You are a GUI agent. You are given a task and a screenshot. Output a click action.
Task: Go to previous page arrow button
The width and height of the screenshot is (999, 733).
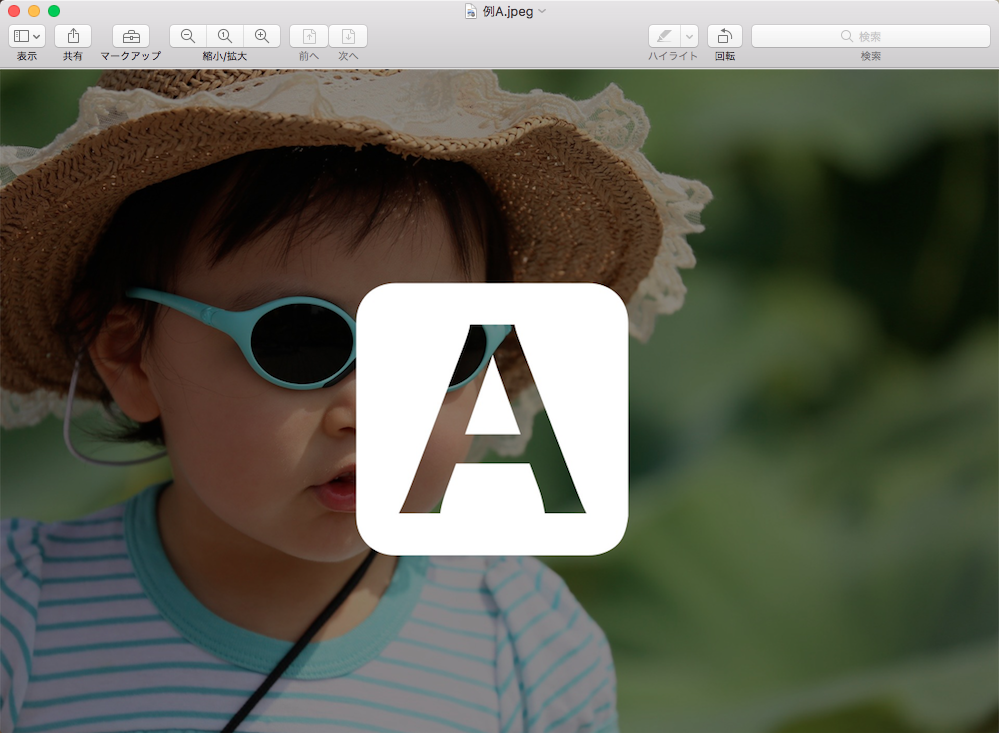coord(309,36)
